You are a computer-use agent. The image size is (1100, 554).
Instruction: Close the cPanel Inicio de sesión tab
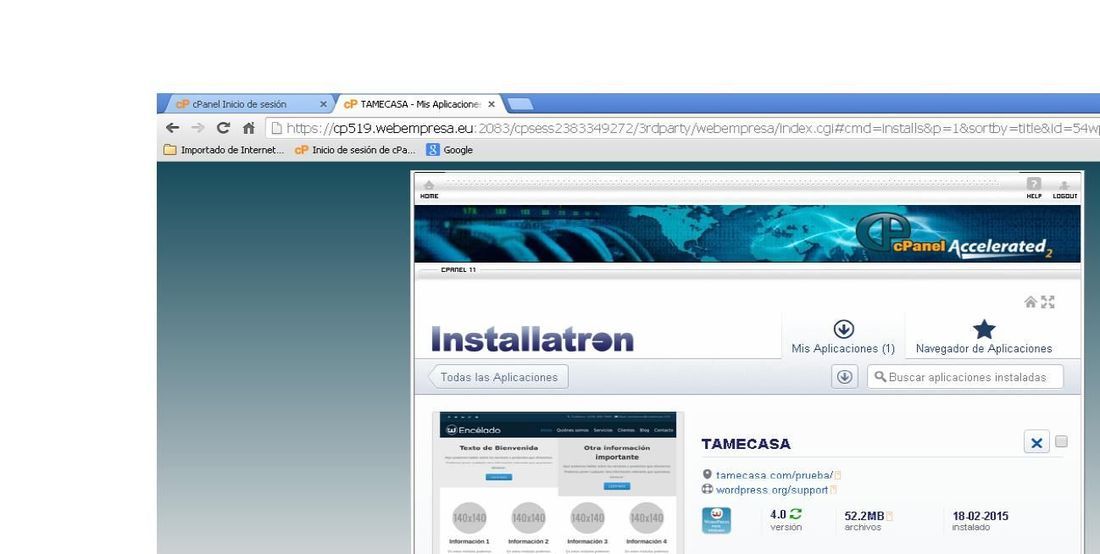323,104
